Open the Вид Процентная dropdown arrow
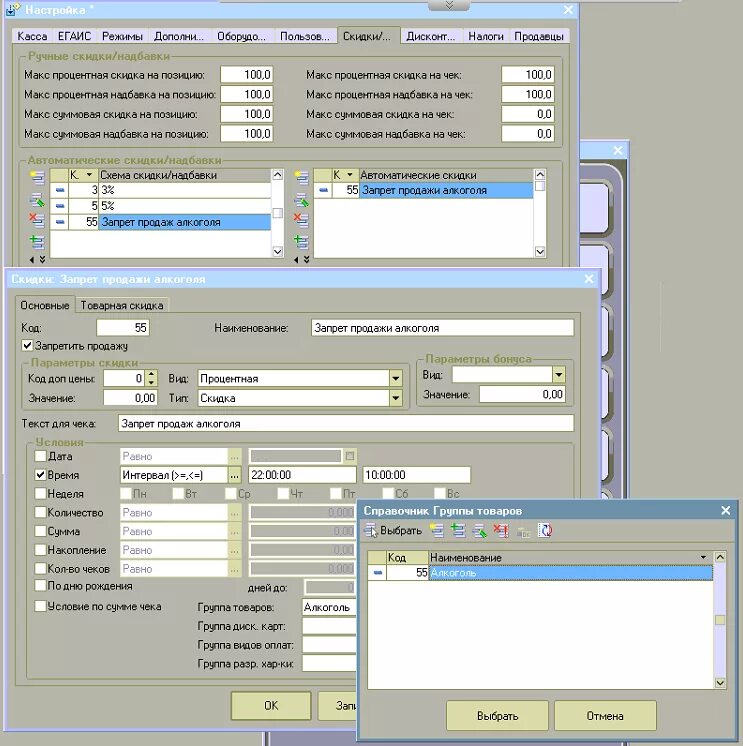 [x=396, y=379]
